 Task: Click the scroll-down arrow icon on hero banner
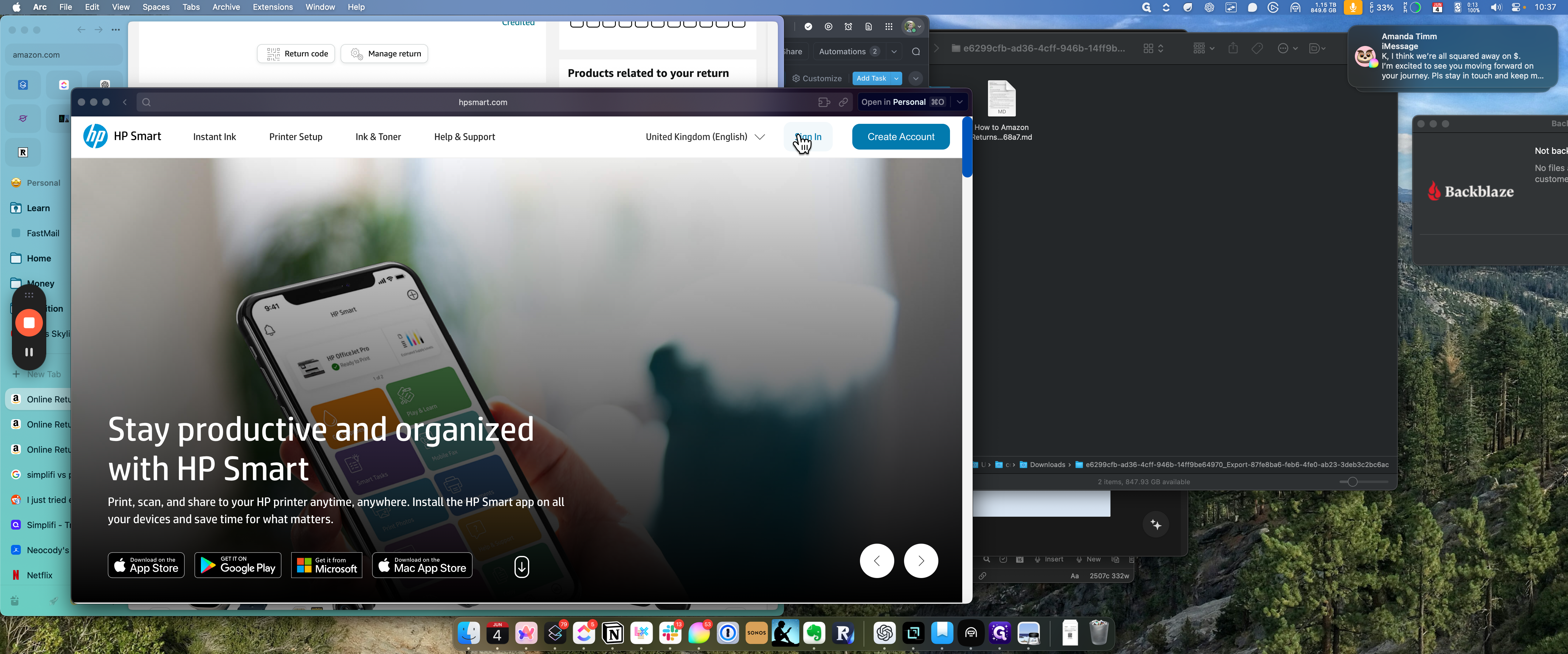(x=522, y=566)
